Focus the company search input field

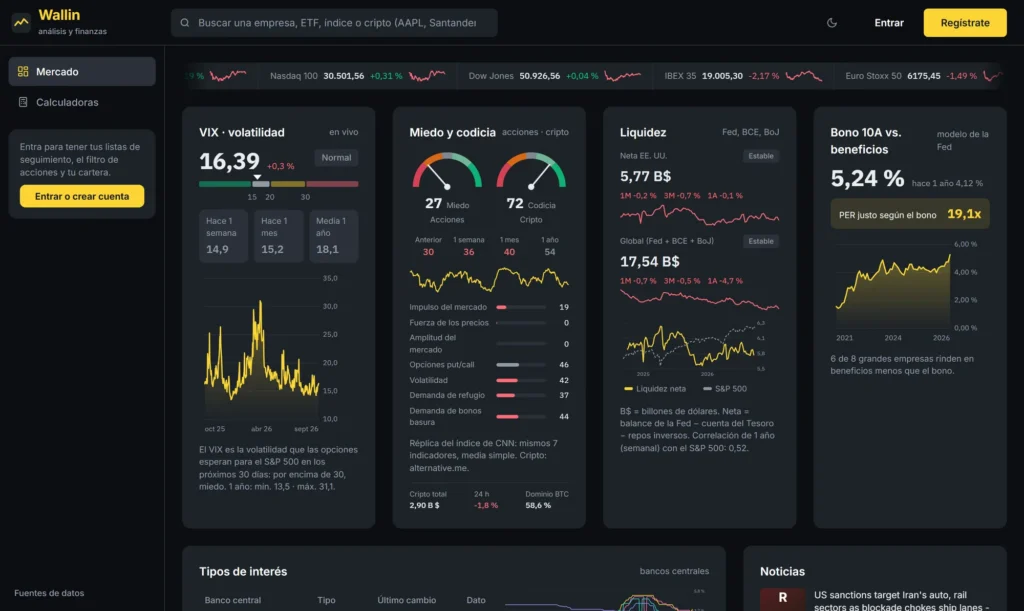click(x=334, y=23)
